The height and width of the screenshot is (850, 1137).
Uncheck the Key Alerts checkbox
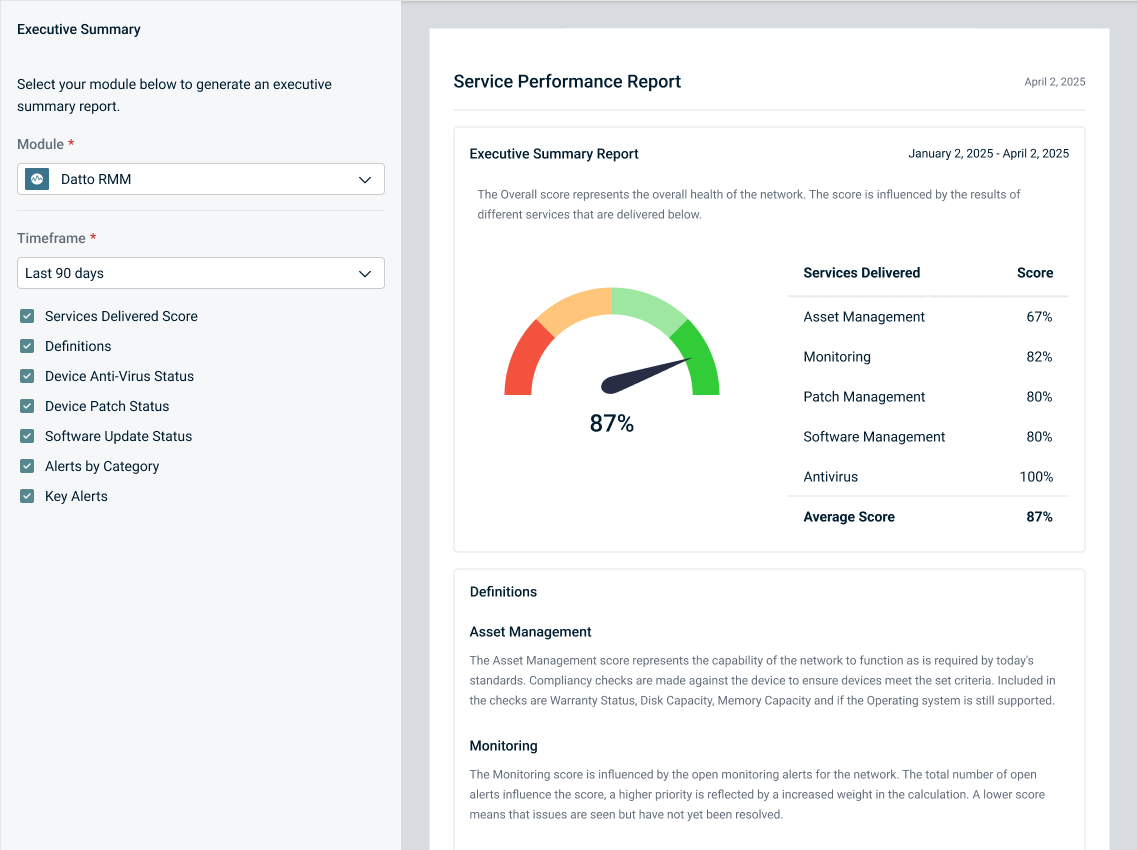coord(27,497)
